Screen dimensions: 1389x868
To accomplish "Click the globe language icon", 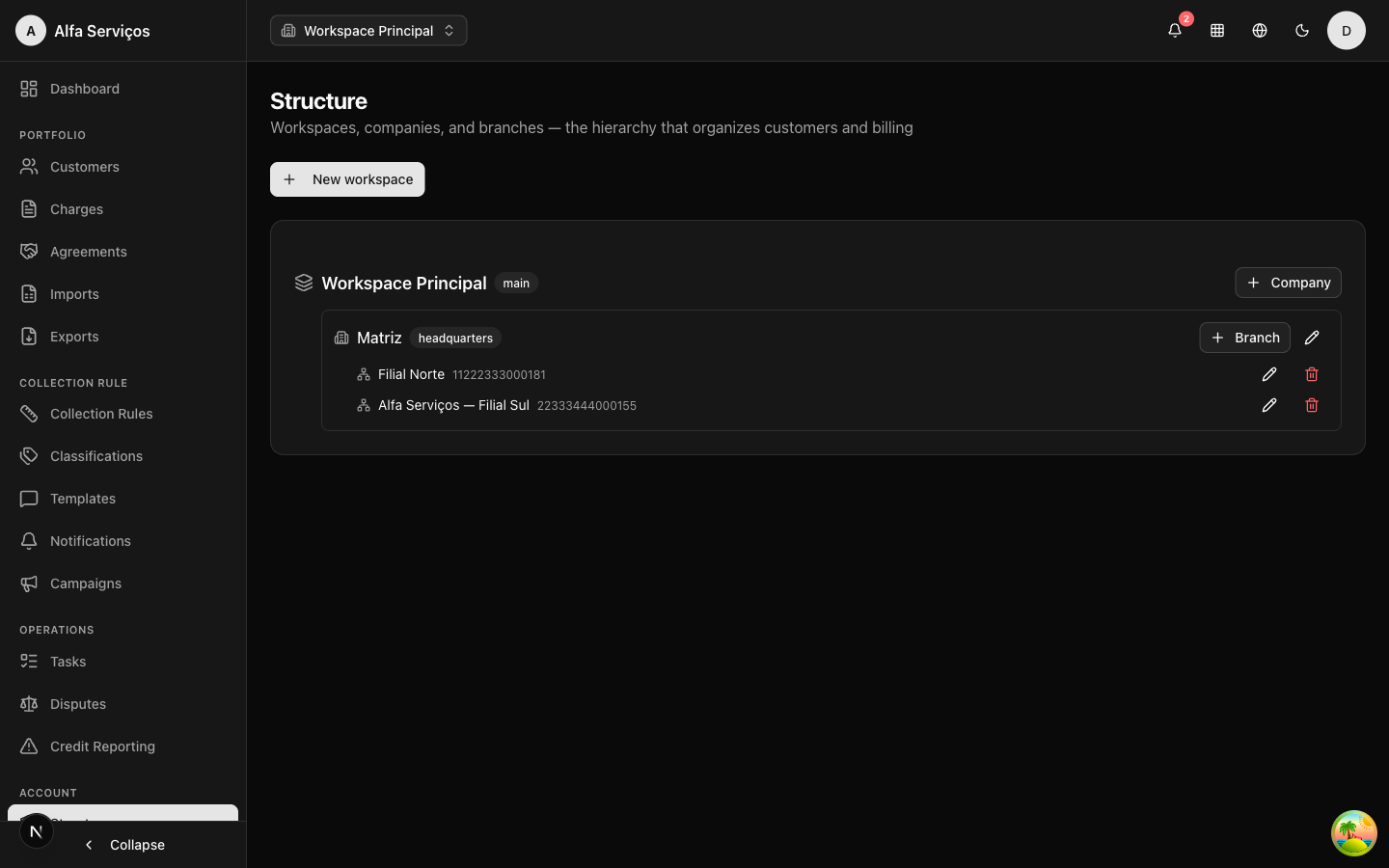I will (1260, 31).
